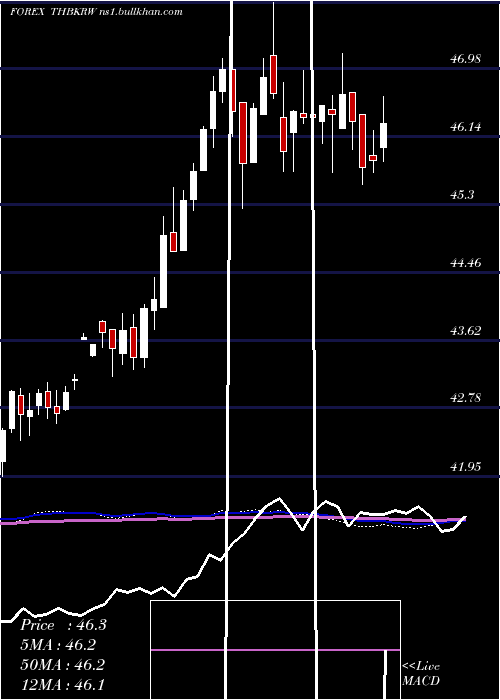Click the 5MA : 46.2 value

pyautogui.click(x=58, y=645)
